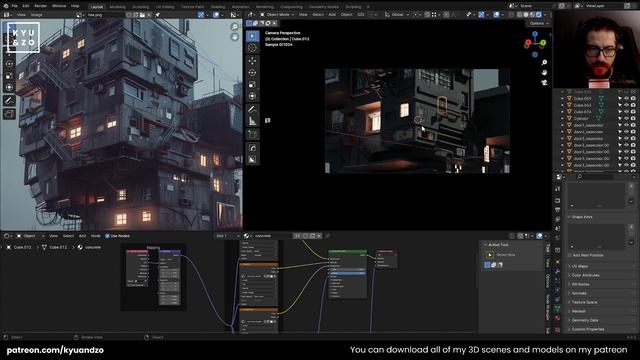The height and width of the screenshot is (360, 640).
Task: Select the Add Cube tool in viewport toolbar
Action: (x=252, y=134)
